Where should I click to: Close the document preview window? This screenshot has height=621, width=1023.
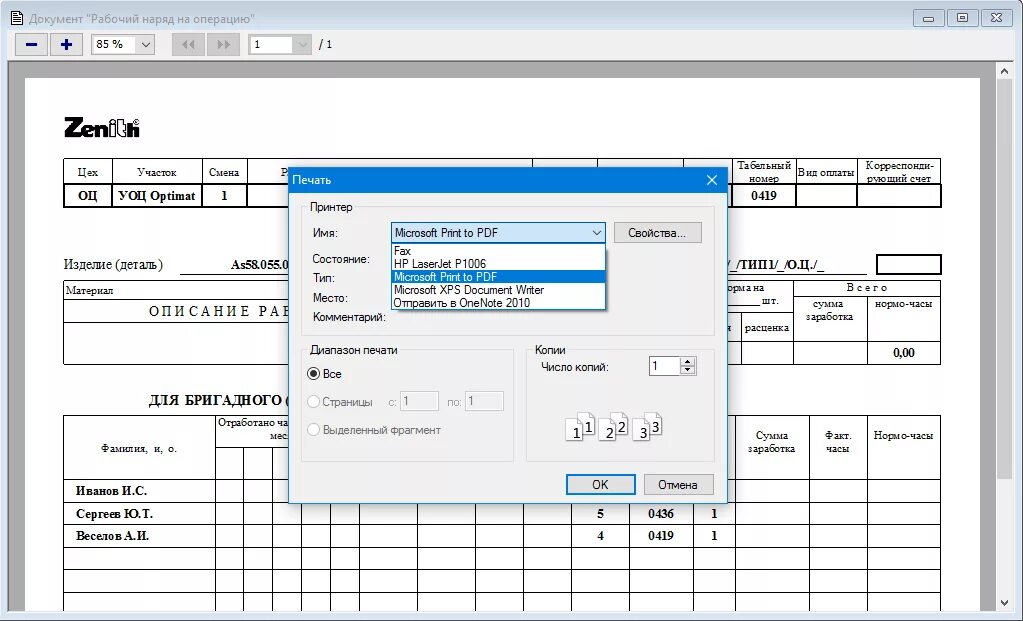(x=996, y=18)
